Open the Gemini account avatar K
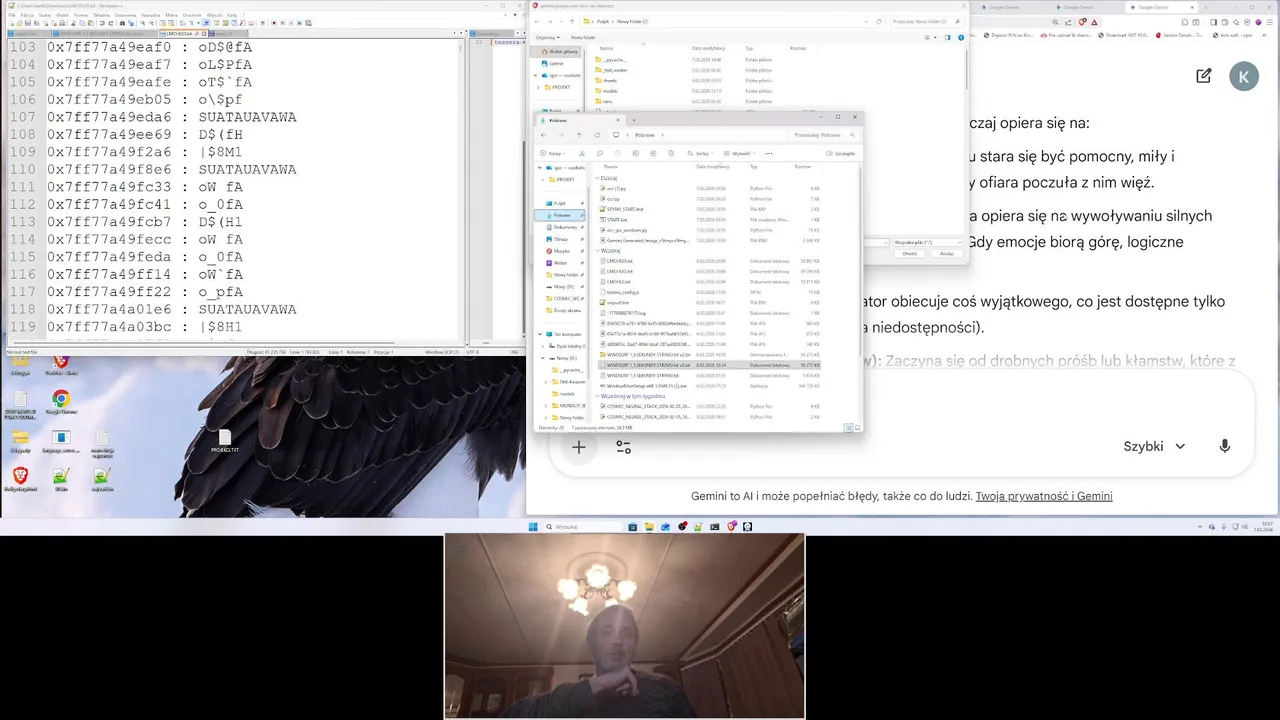Viewport: 1280px width, 720px height. (1244, 76)
